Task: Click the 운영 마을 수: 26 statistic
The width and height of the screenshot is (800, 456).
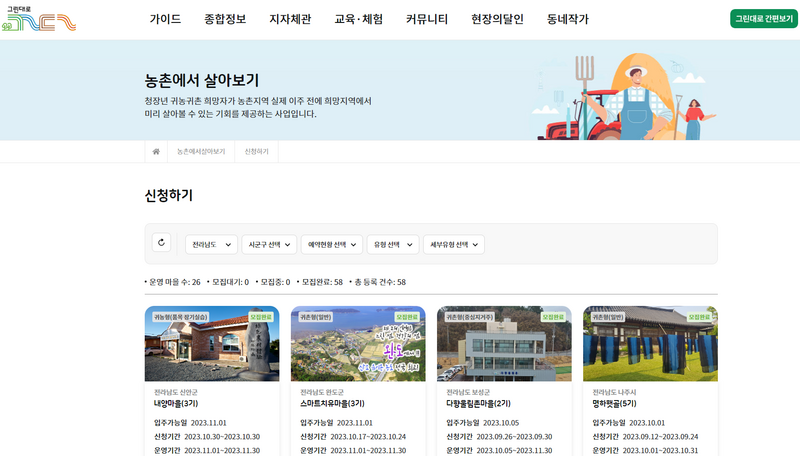Action: [174, 282]
